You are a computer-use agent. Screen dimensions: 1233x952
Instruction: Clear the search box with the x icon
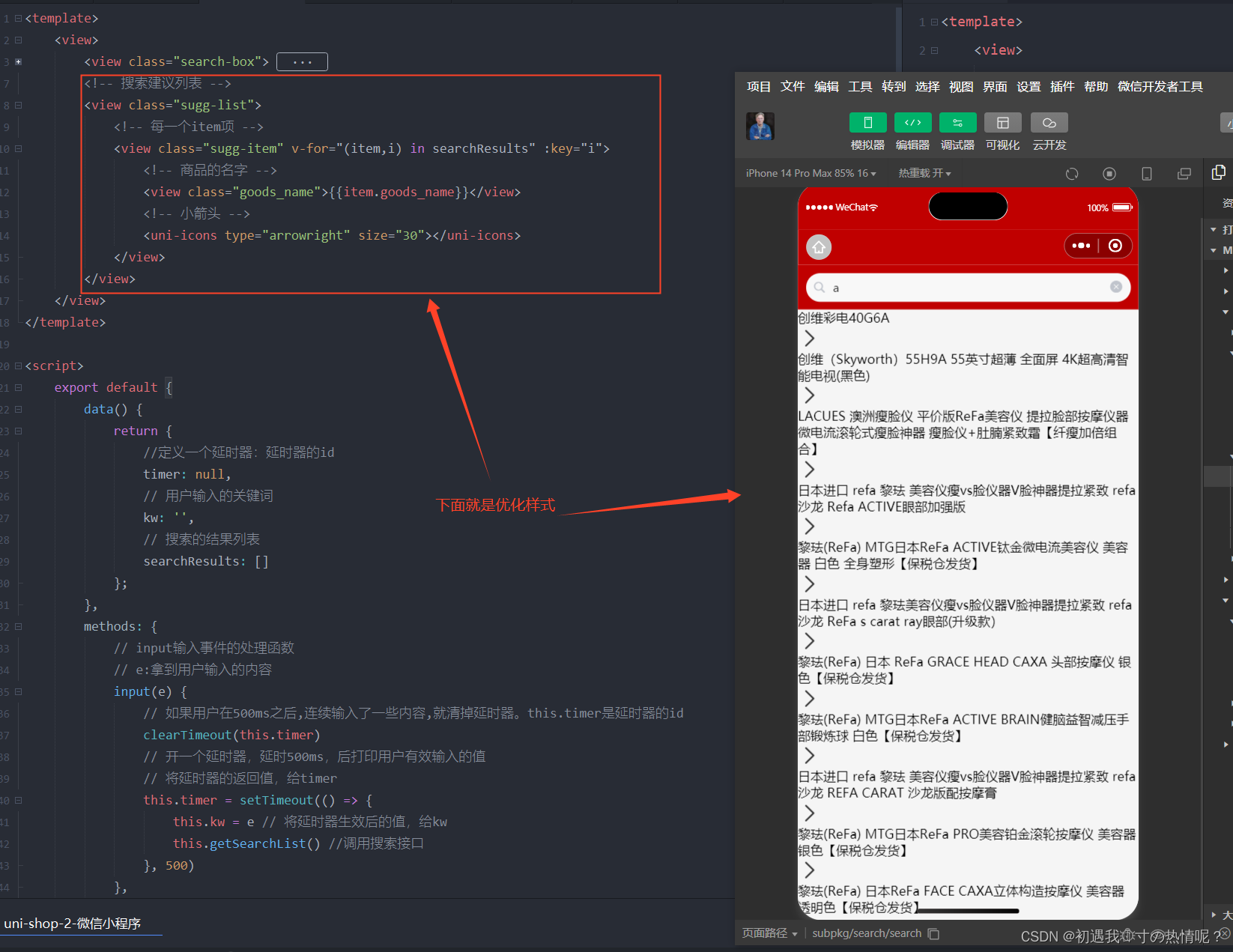pyautogui.click(x=1116, y=287)
